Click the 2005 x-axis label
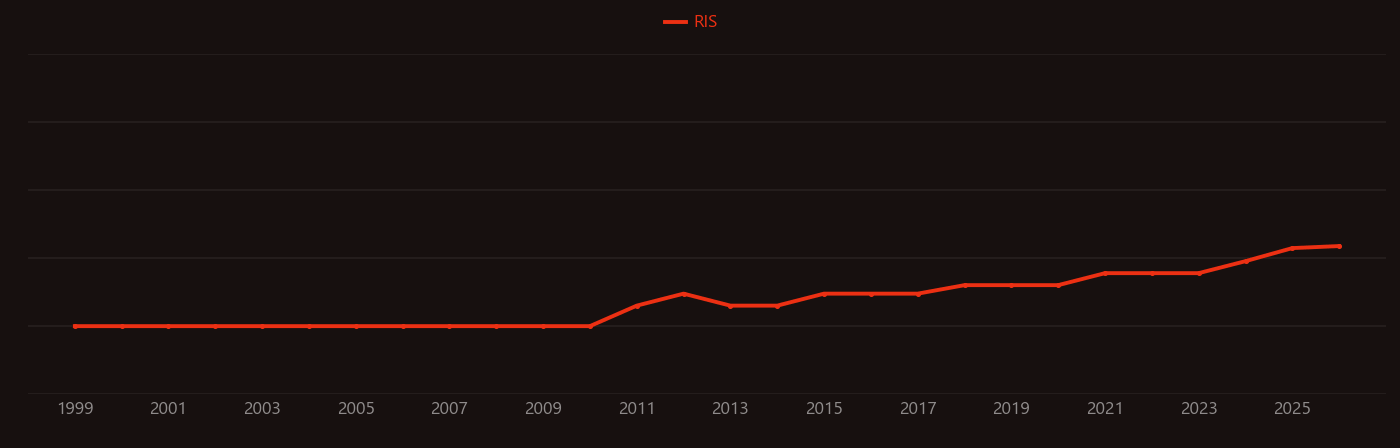Viewport: 1400px width, 448px height. click(356, 409)
